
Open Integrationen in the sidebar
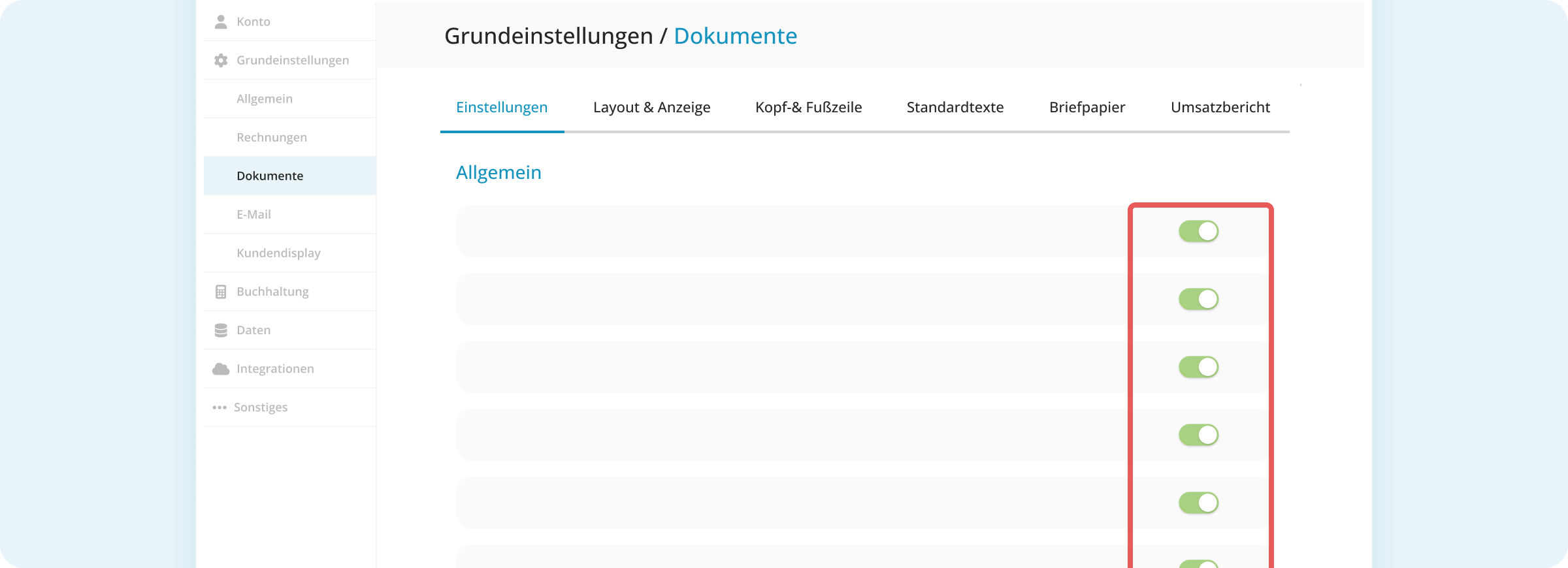click(x=290, y=368)
